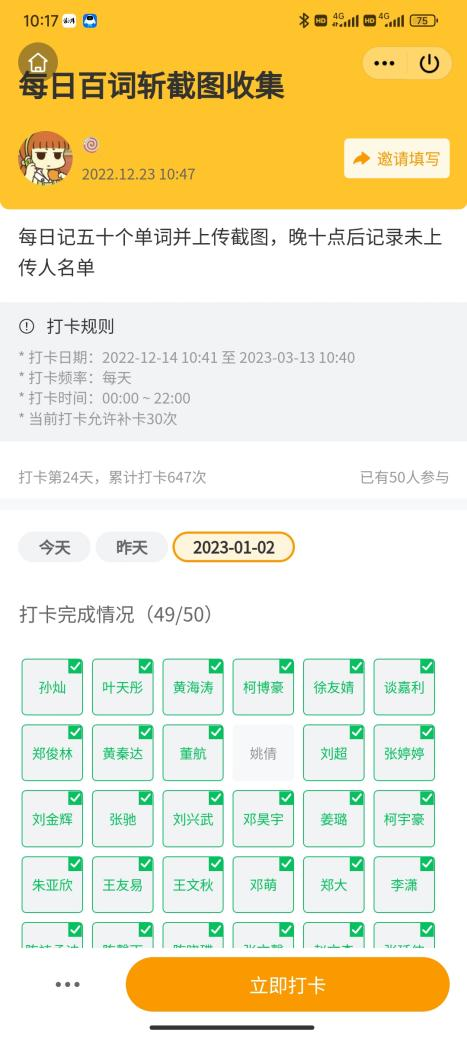The width and height of the screenshot is (467, 1038).
Task: Tap the power close icon in capsule
Action: pyautogui.click(x=429, y=64)
